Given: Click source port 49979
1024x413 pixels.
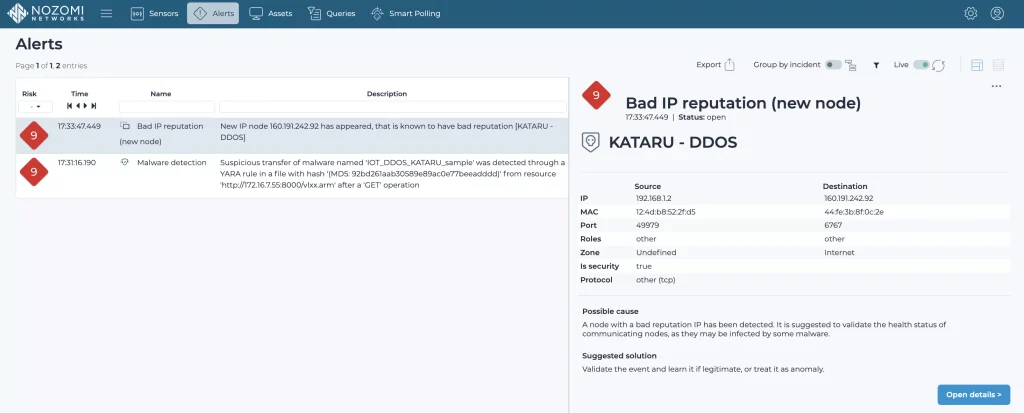Looking at the screenshot, I should click(x=647, y=225).
